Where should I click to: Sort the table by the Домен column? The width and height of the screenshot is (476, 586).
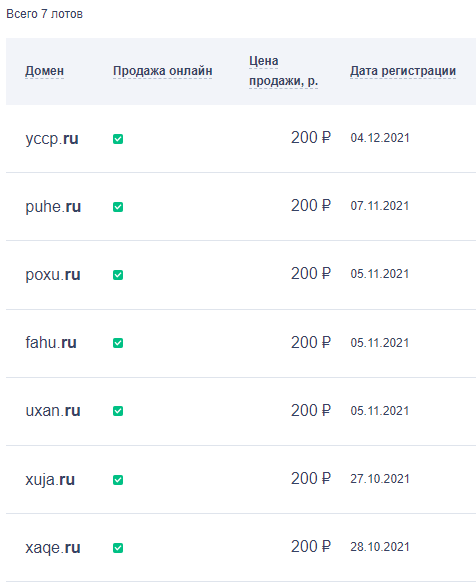(44, 71)
